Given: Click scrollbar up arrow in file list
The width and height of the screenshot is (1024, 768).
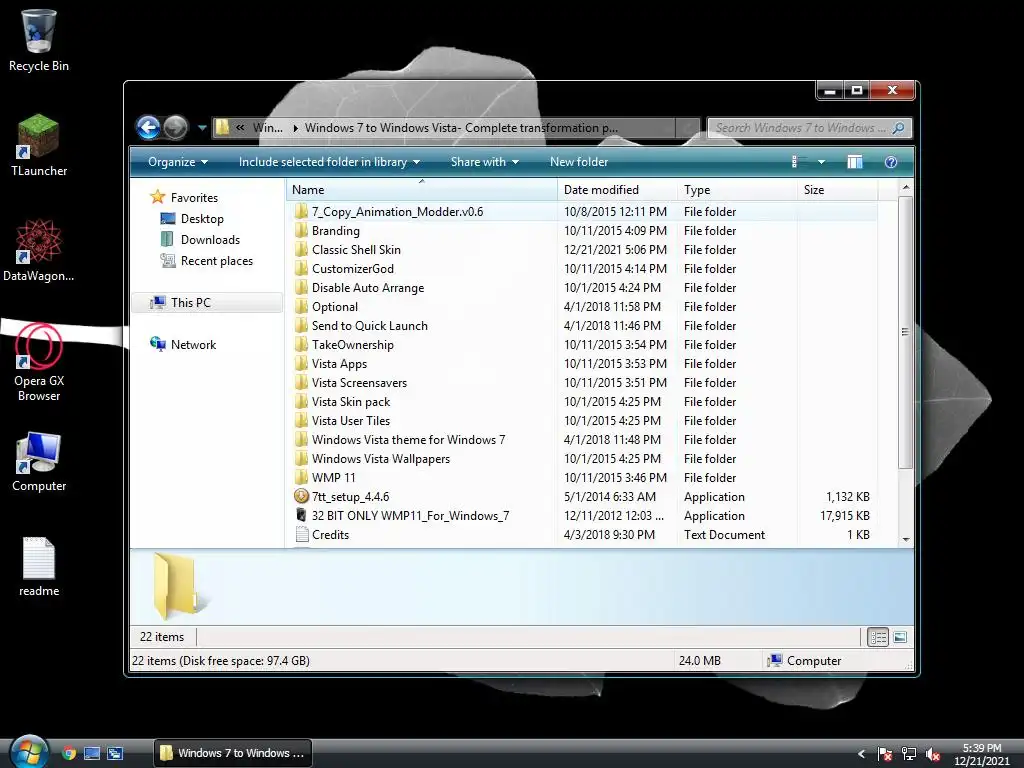Looking at the screenshot, I should [x=906, y=187].
